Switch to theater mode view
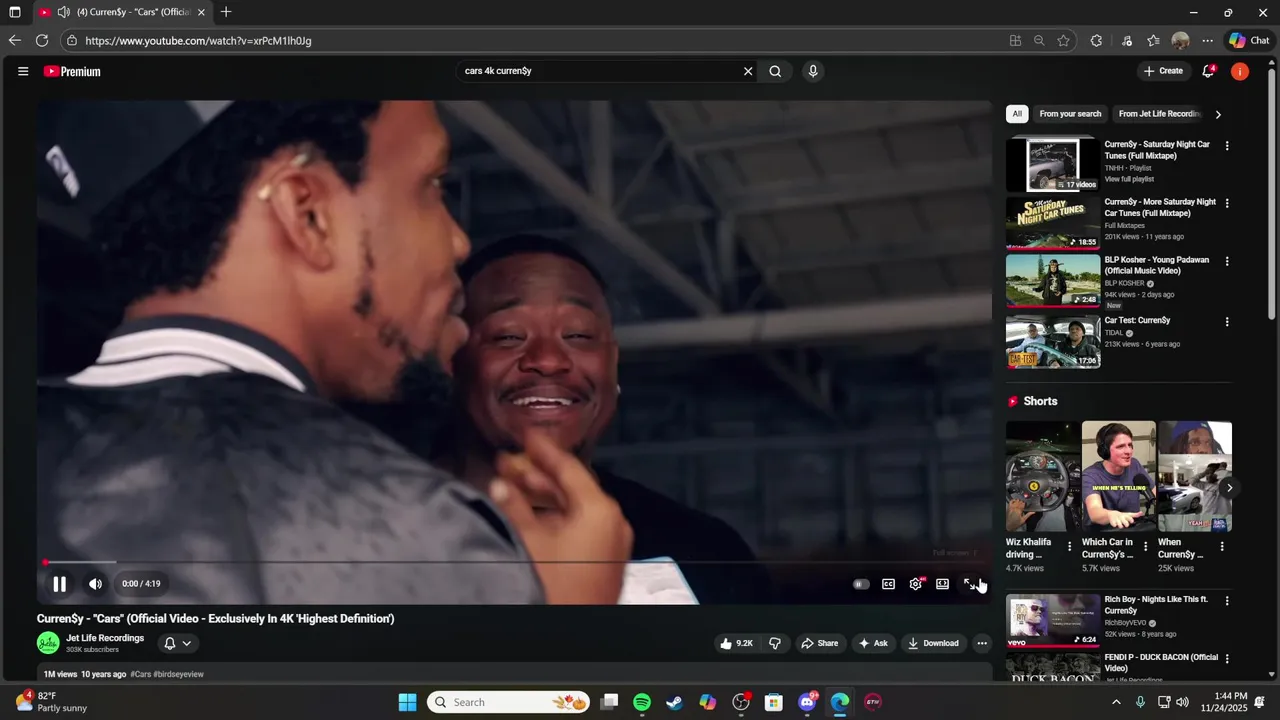The height and width of the screenshot is (720, 1280). (942, 584)
